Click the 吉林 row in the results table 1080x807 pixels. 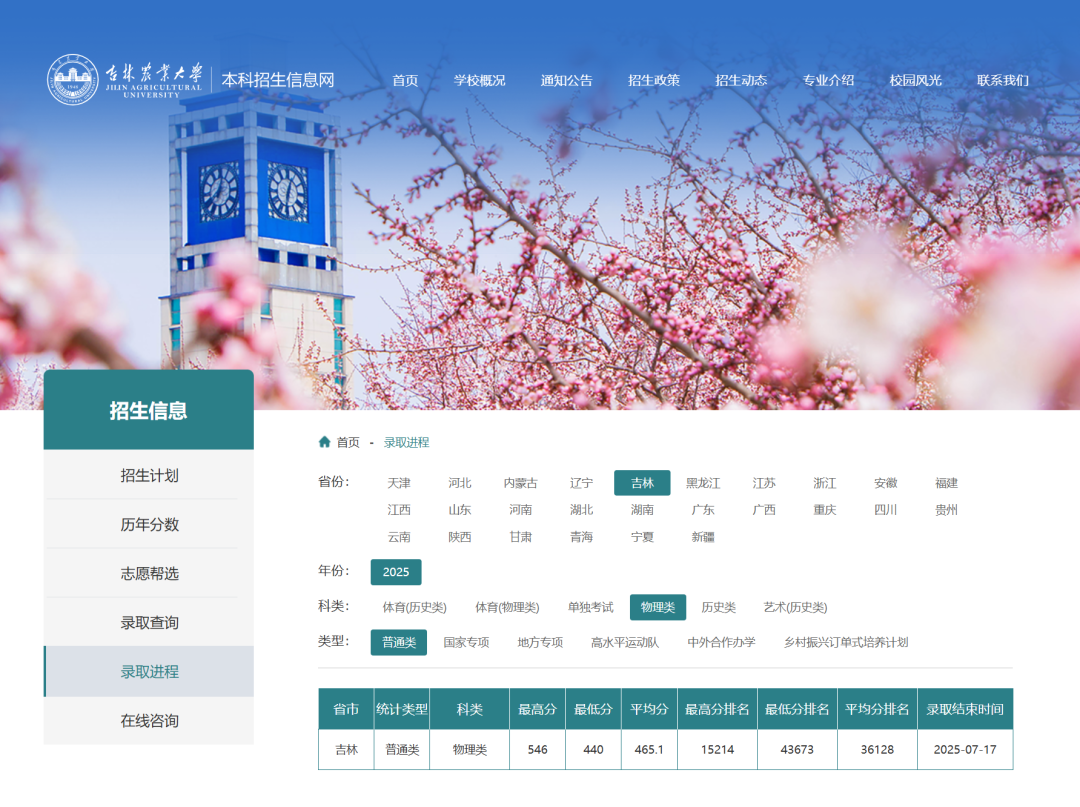point(345,749)
